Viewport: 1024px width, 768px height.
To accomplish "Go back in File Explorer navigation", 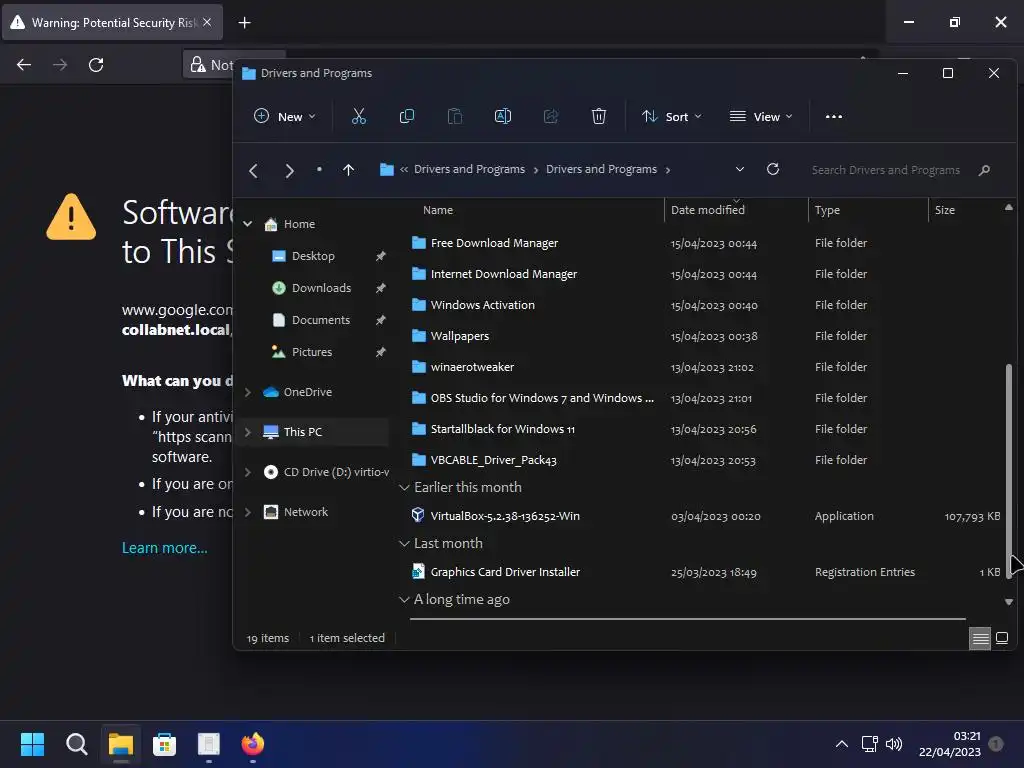I will [x=253, y=170].
